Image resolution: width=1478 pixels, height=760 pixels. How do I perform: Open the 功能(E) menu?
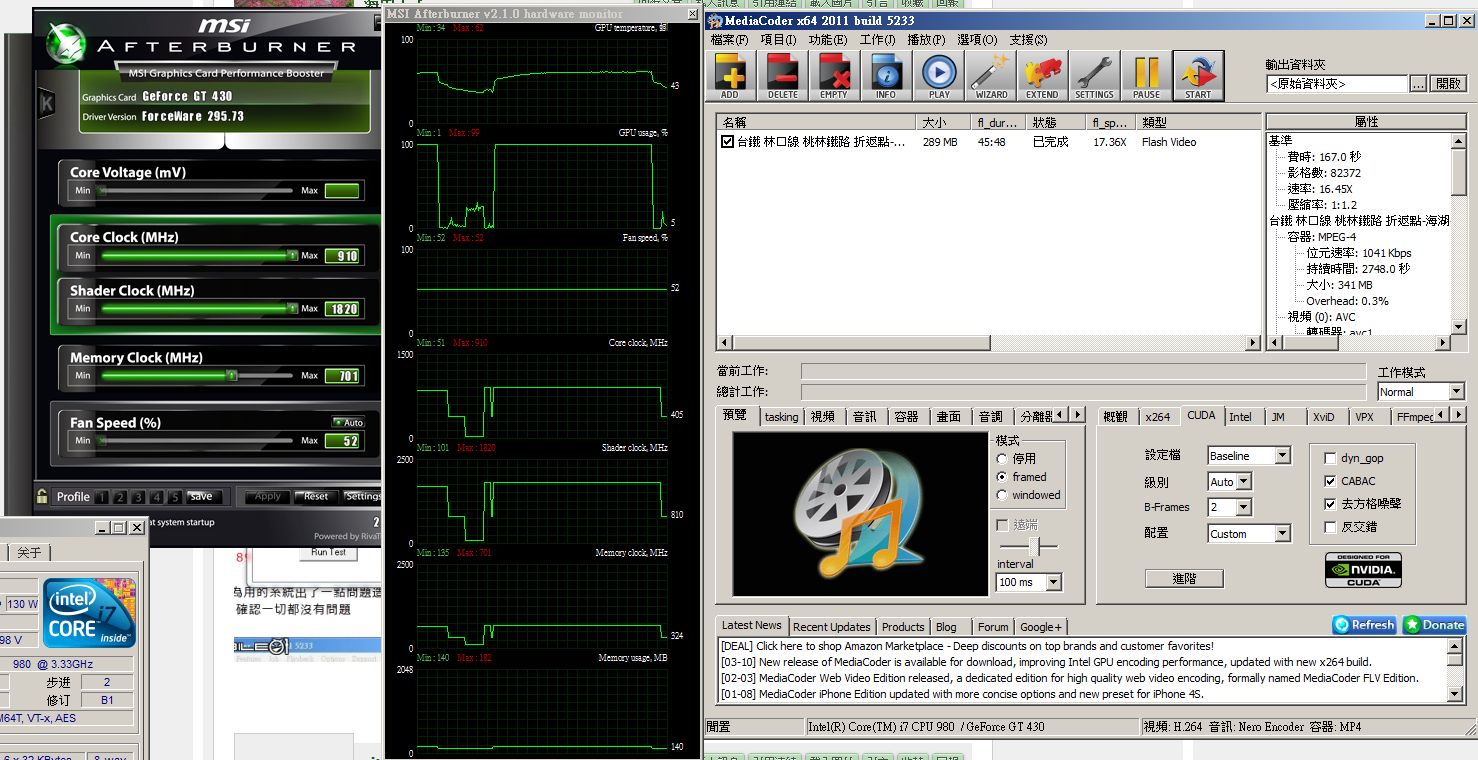(828, 40)
